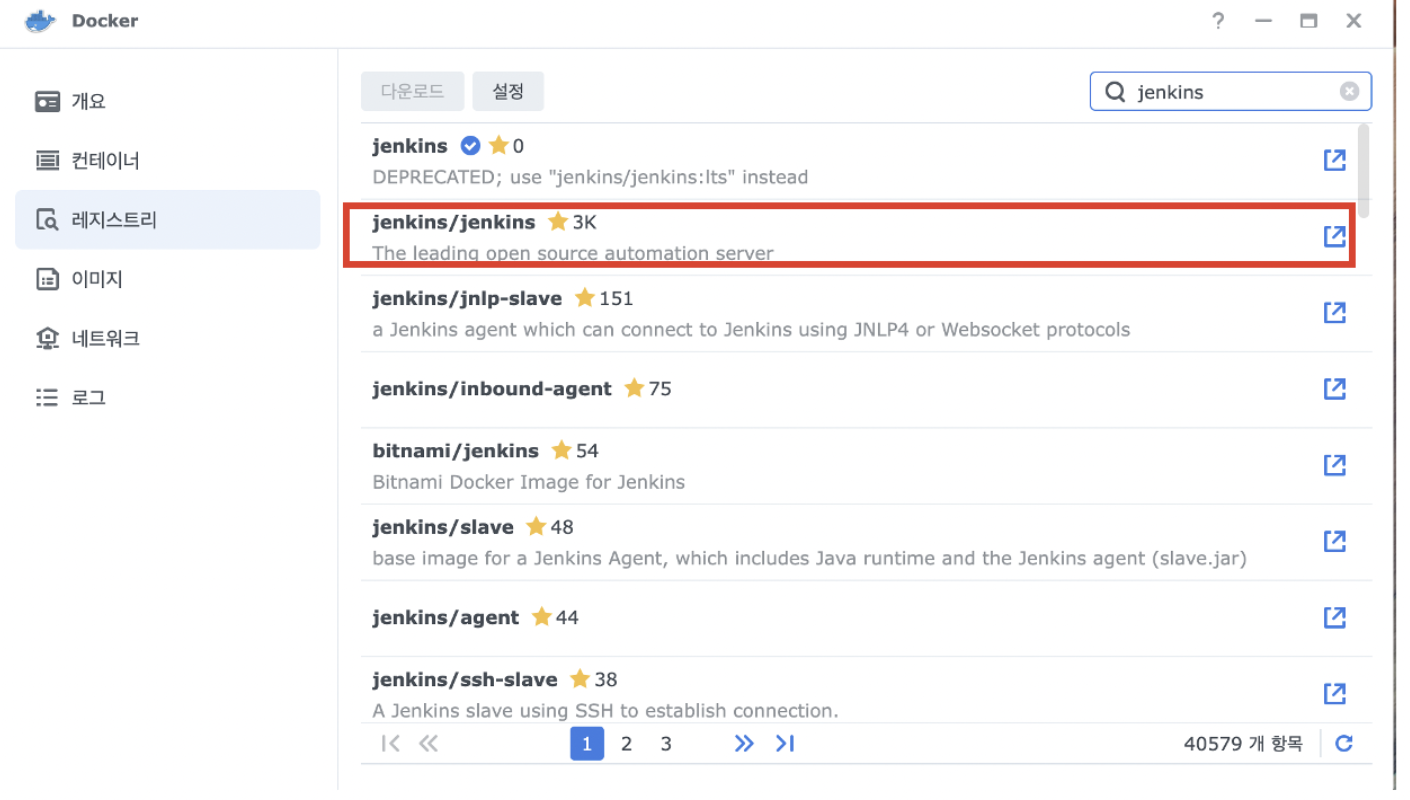This screenshot has height=800, width=1410.
Task: Click the 설정 settings button
Action: click(x=508, y=91)
